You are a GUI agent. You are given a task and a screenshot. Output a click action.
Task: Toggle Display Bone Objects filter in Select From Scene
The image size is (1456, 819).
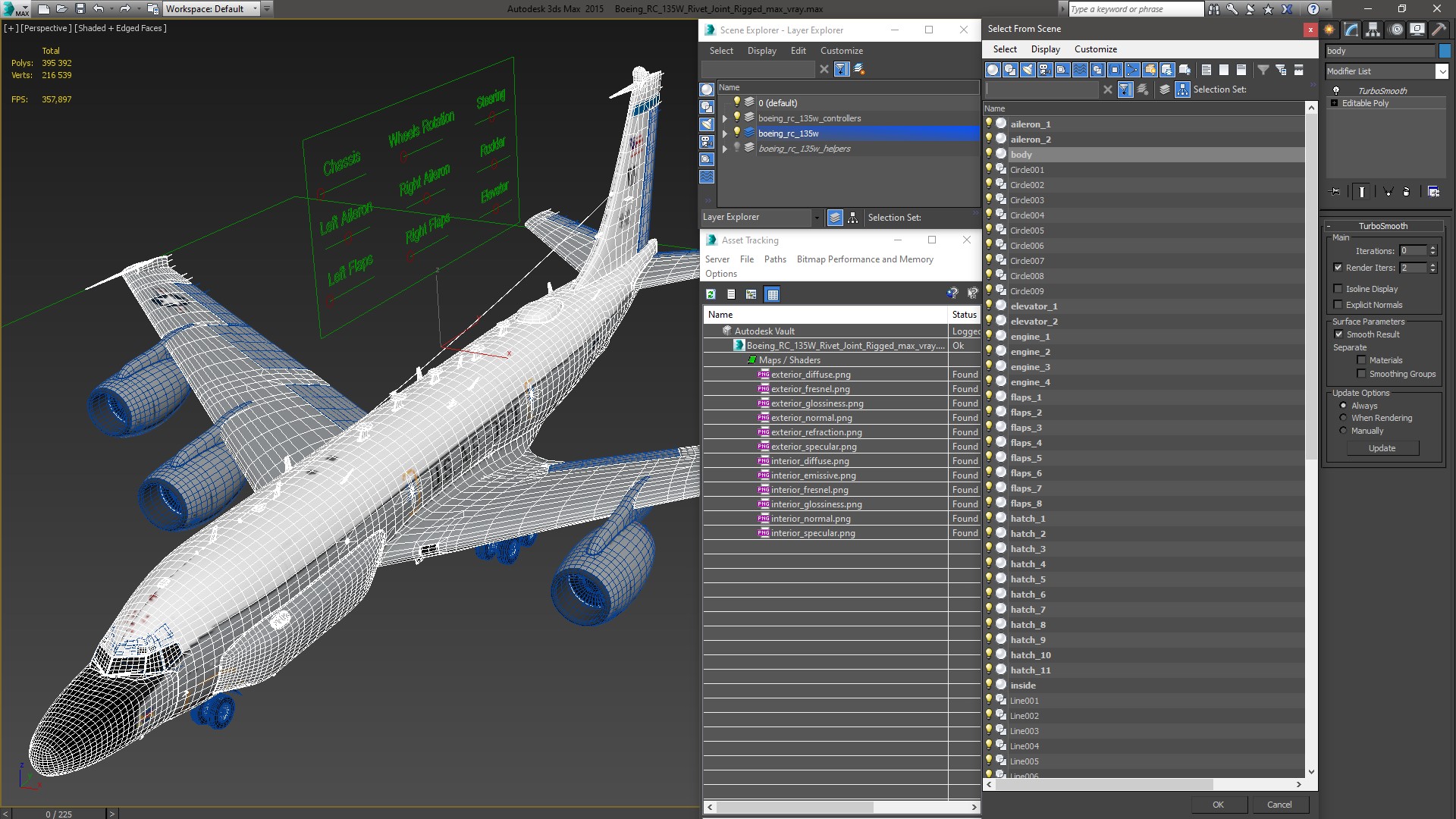pyautogui.click(x=1132, y=70)
